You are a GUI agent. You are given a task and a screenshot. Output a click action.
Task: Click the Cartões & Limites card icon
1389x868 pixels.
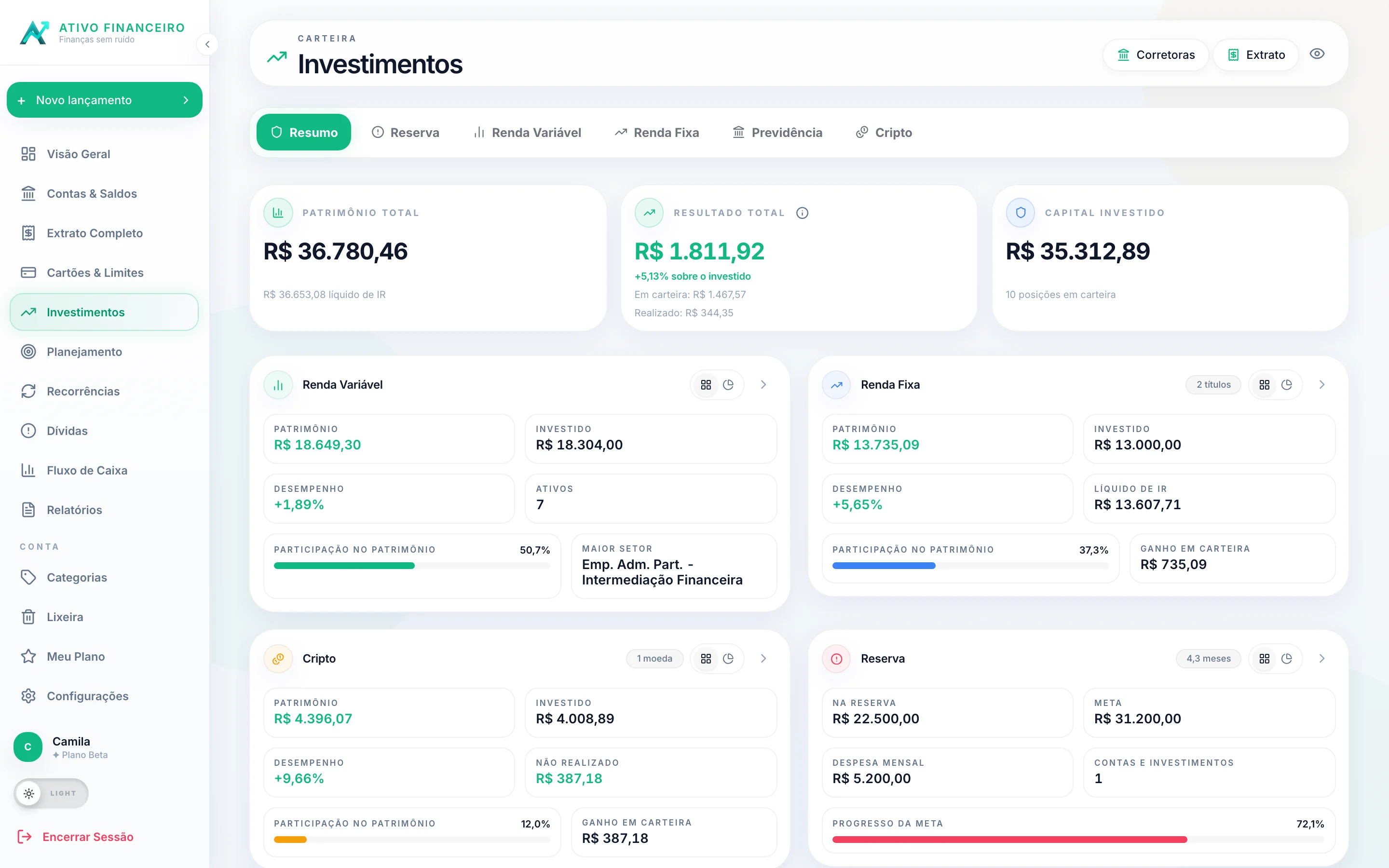(28, 272)
